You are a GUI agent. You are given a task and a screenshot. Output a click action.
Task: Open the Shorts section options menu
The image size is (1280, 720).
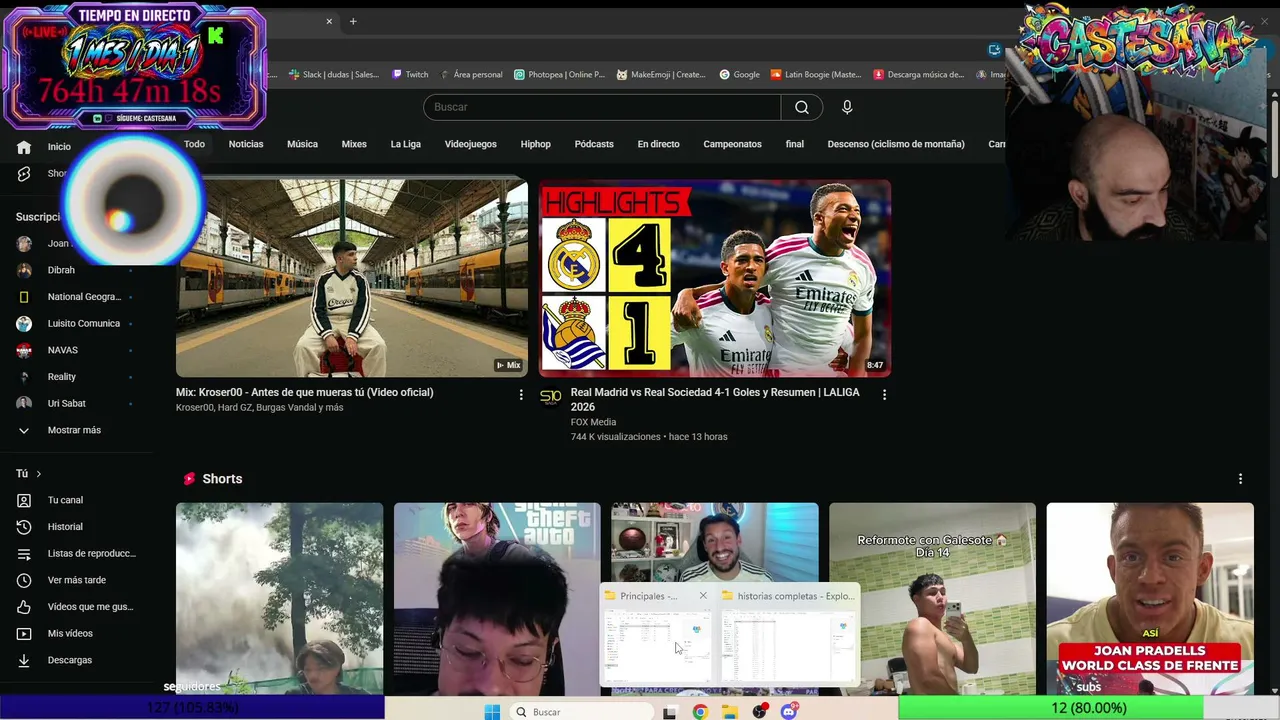(x=1240, y=479)
